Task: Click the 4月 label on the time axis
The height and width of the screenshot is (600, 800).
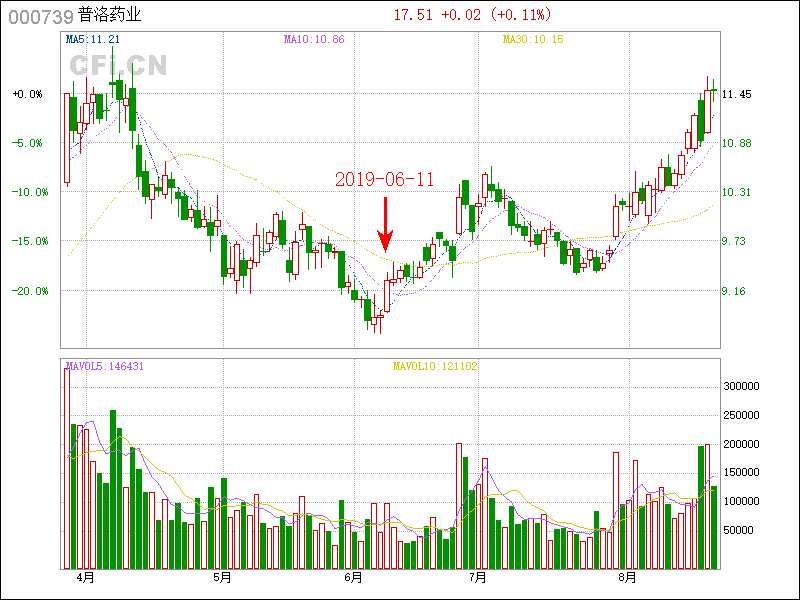Action: [x=85, y=578]
